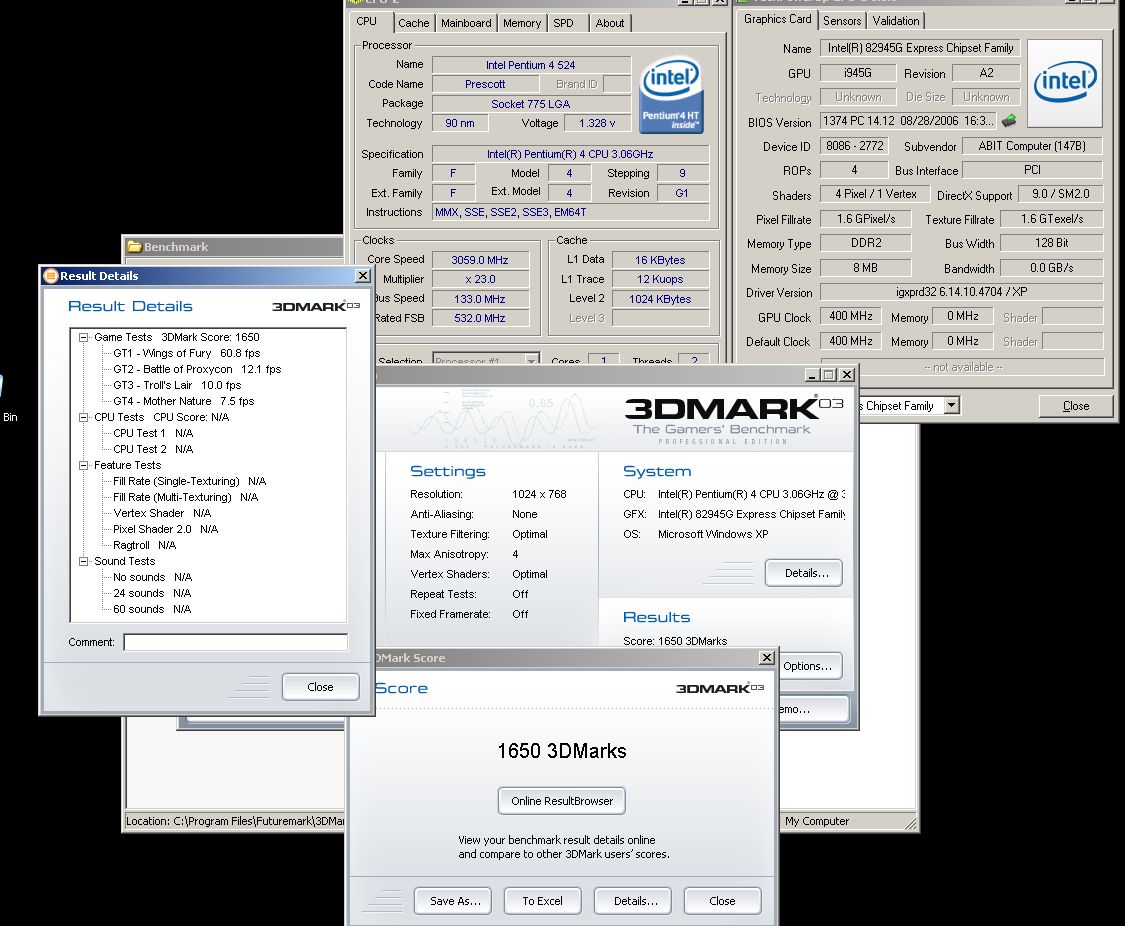Select CPU Test 1 row
The height and width of the screenshot is (926, 1125).
pos(153,433)
